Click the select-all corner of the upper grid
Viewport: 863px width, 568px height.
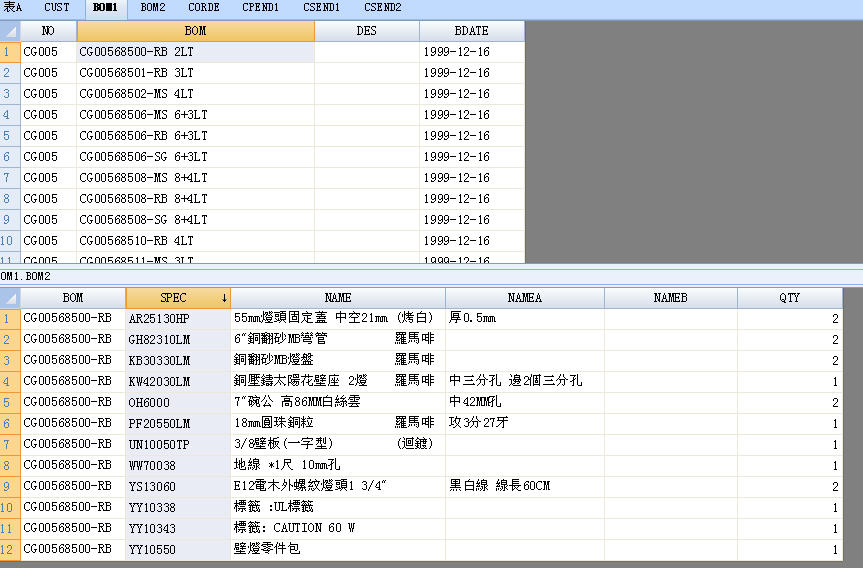click(x=10, y=31)
